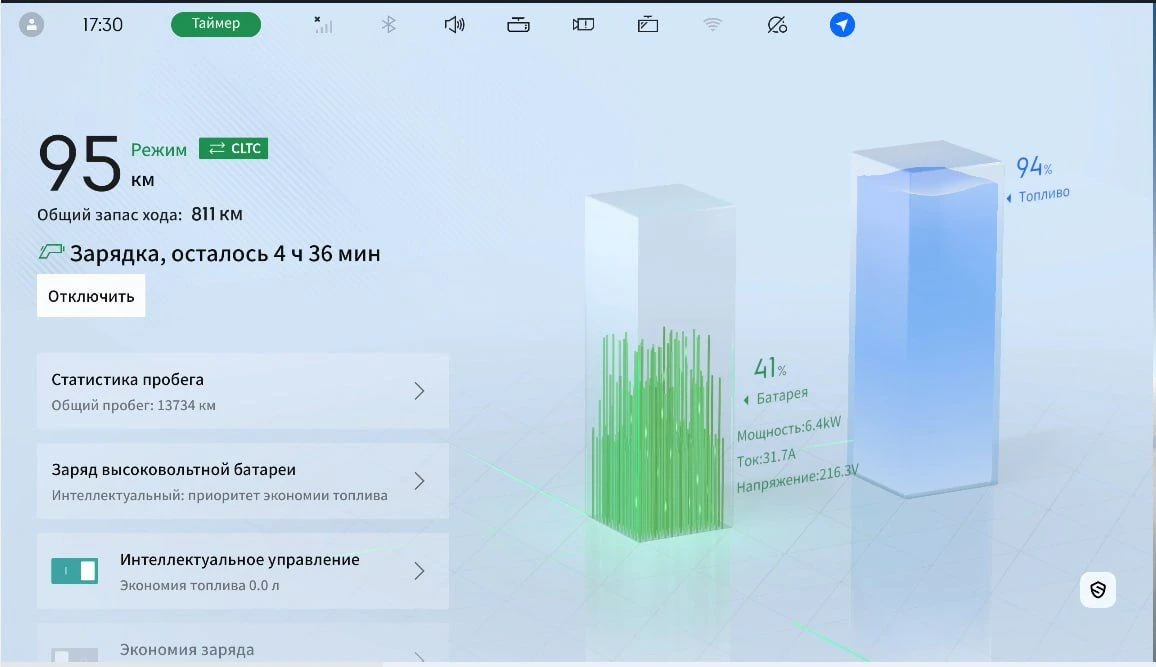1156x667 pixels.
Task: Expand Заряд высоковольтной батареи chevron
Action: click(x=419, y=481)
